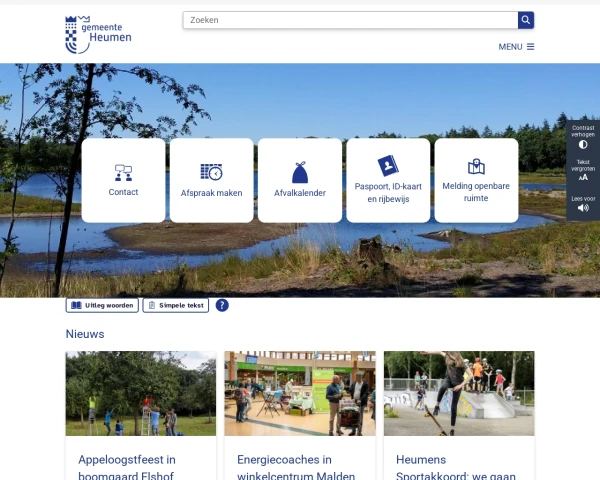Click the open book icon in Uitleg woorden
The image size is (600, 480).
tap(77, 305)
